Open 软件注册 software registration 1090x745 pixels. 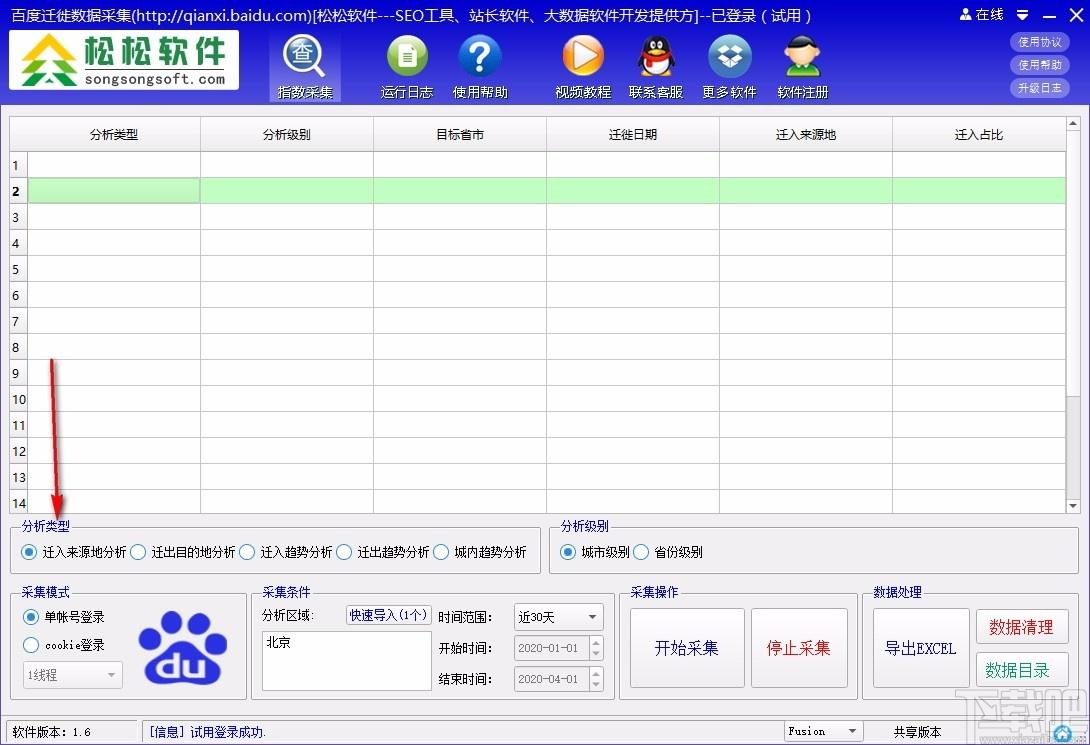803,67
